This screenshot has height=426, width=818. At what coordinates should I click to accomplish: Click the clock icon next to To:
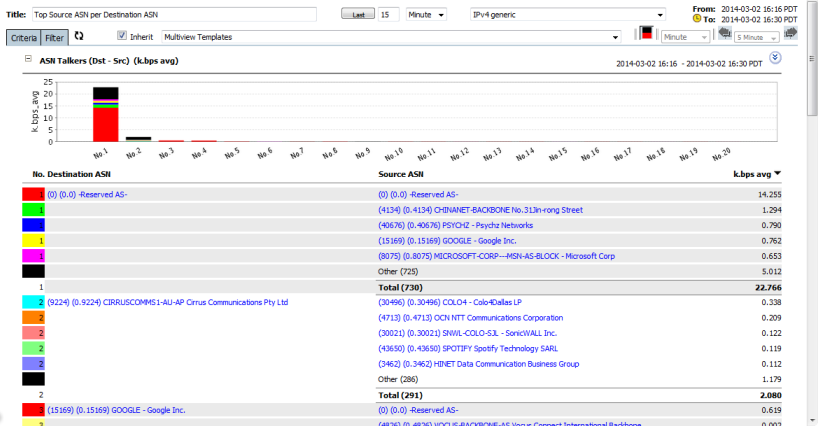[x=697, y=19]
